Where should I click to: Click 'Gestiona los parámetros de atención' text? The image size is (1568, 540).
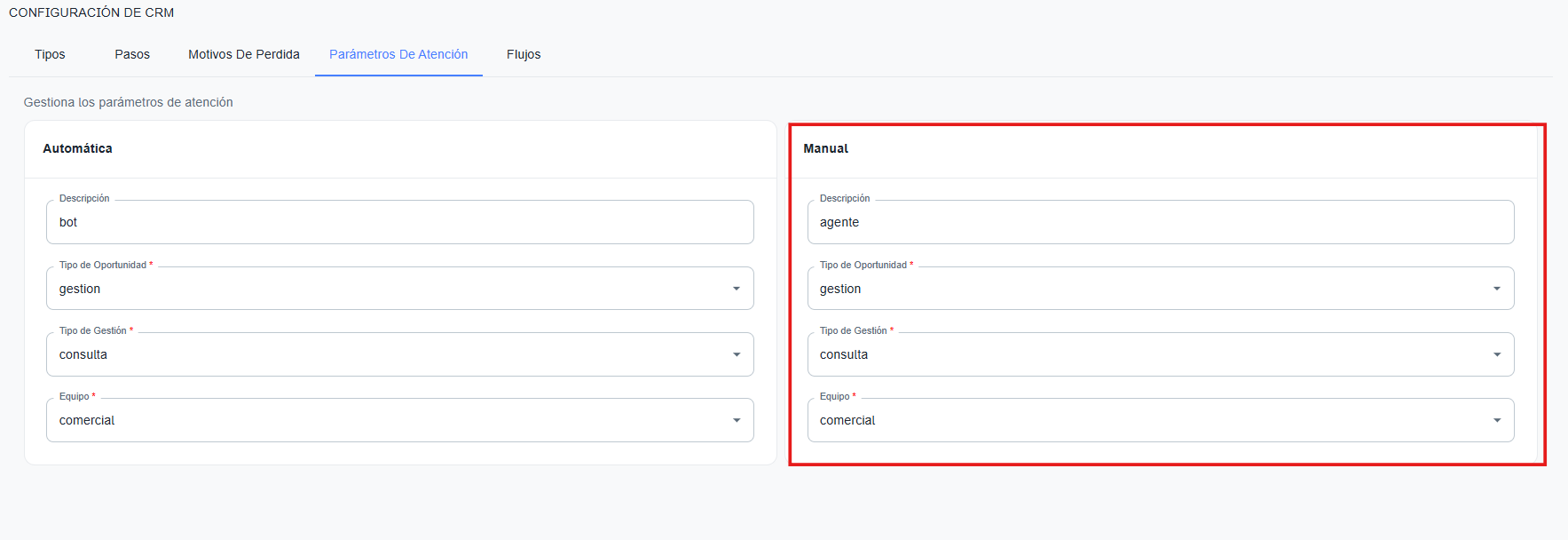(129, 102)
